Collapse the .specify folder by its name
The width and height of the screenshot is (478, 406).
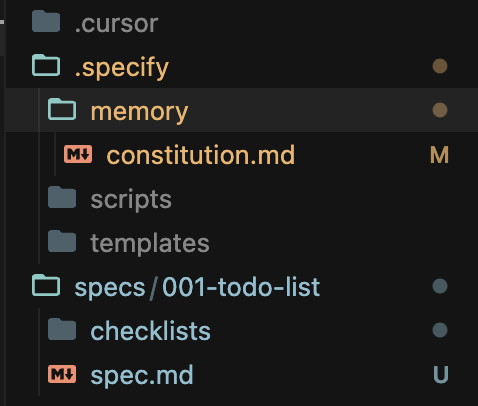click(x=122, y=67)
